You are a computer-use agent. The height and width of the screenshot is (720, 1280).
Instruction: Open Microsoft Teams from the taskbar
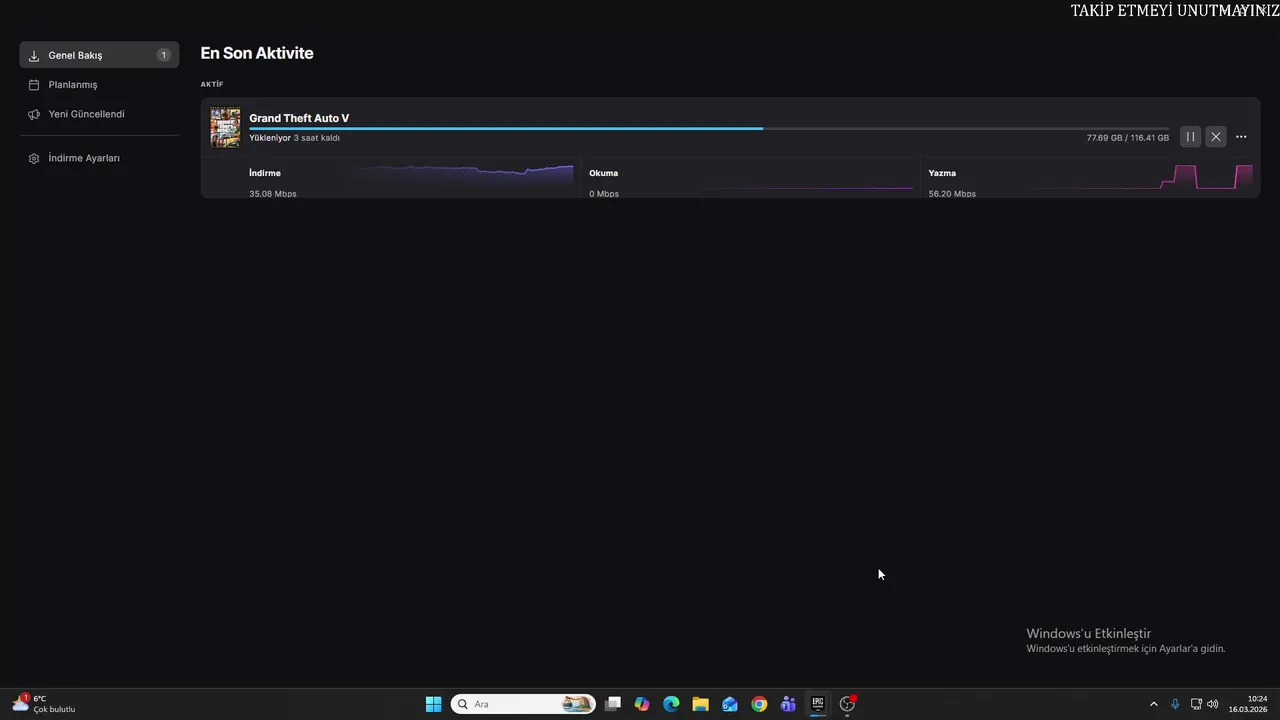(x=788, y=704)
